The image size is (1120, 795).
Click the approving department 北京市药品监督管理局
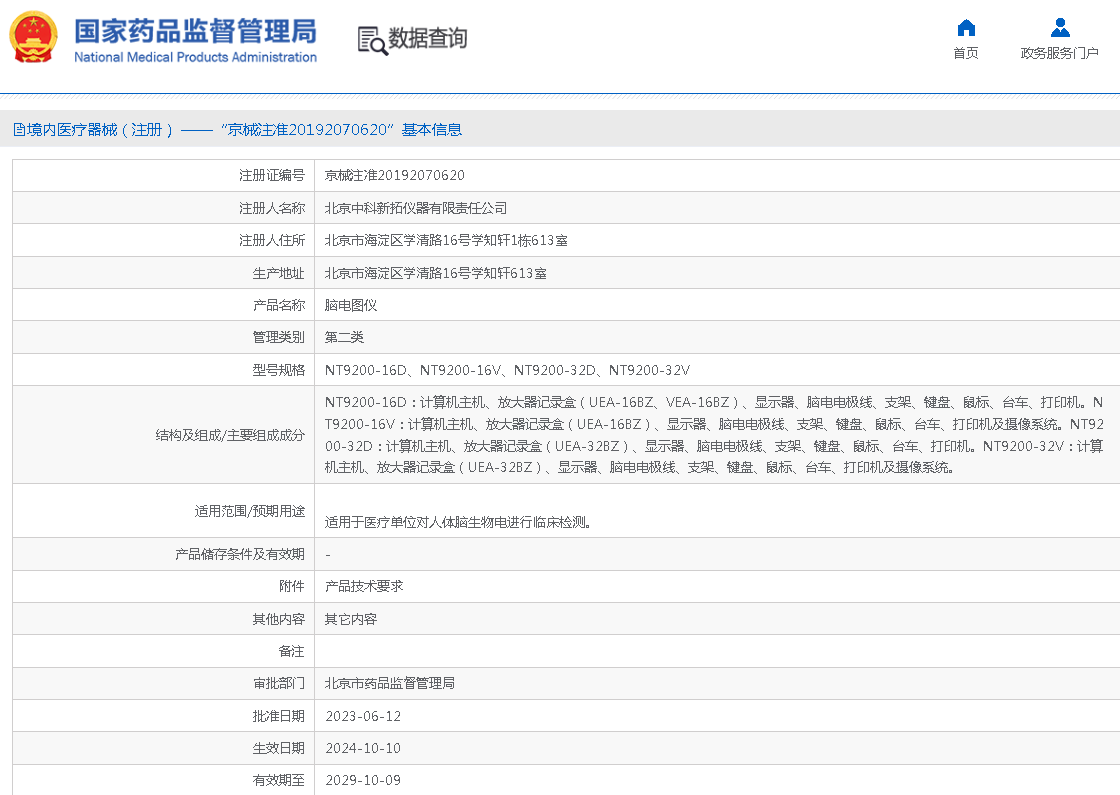[x=390, y=684]
